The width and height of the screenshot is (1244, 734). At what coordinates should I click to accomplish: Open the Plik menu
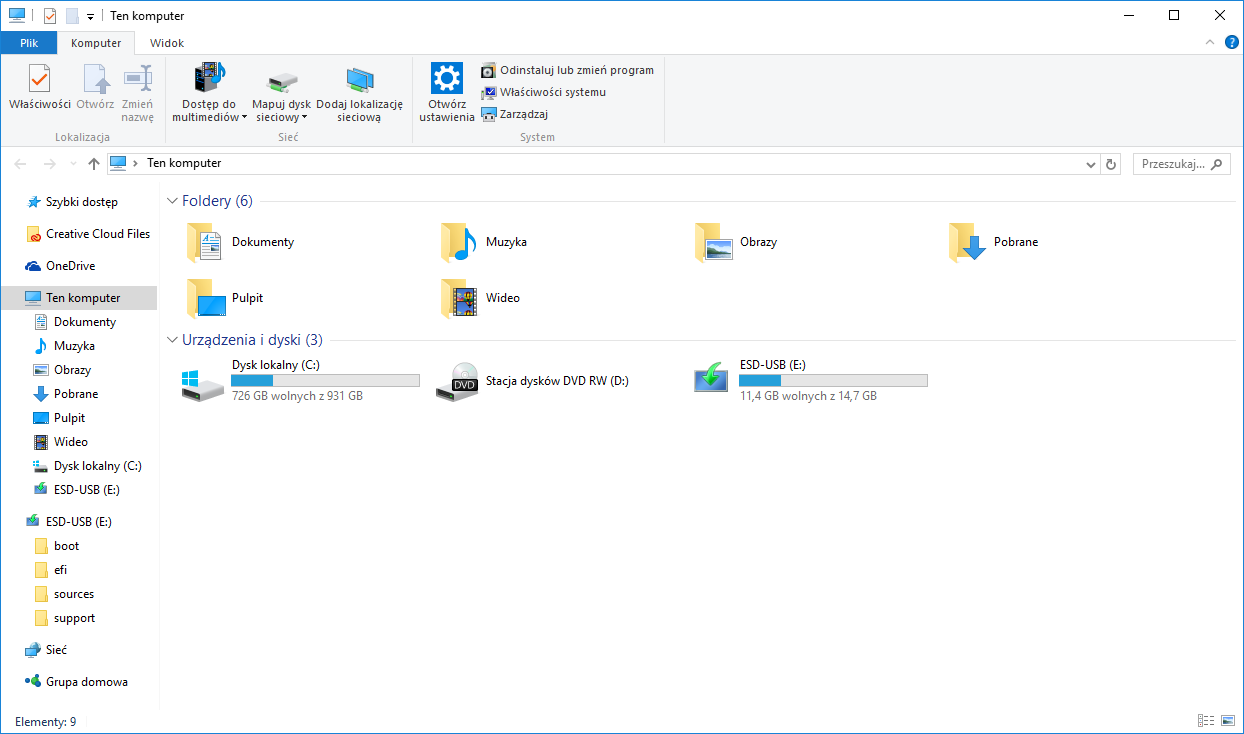[x=29, y=43]
